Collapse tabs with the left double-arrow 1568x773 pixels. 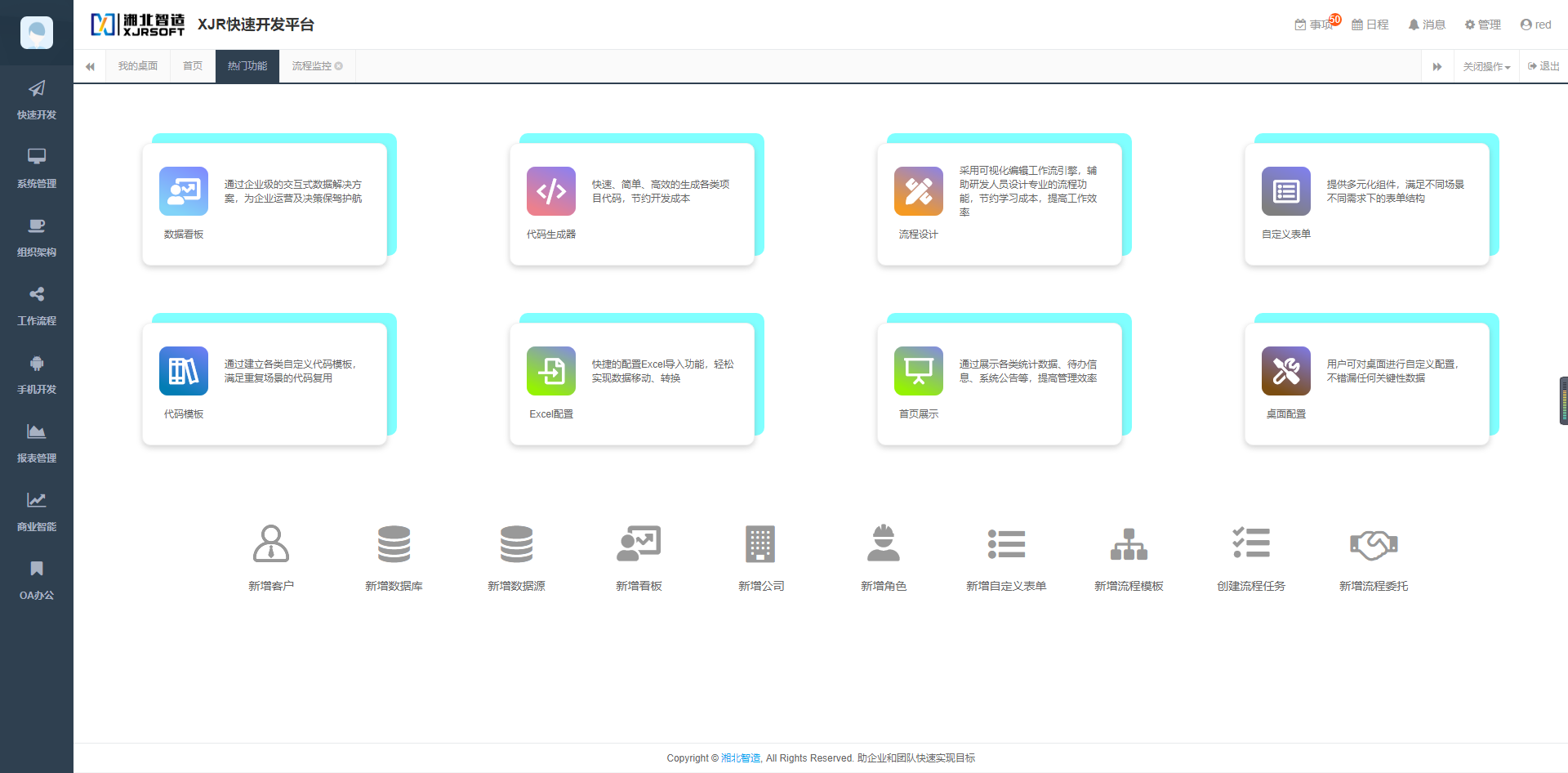pyautogui.click(x=90, y=66)
